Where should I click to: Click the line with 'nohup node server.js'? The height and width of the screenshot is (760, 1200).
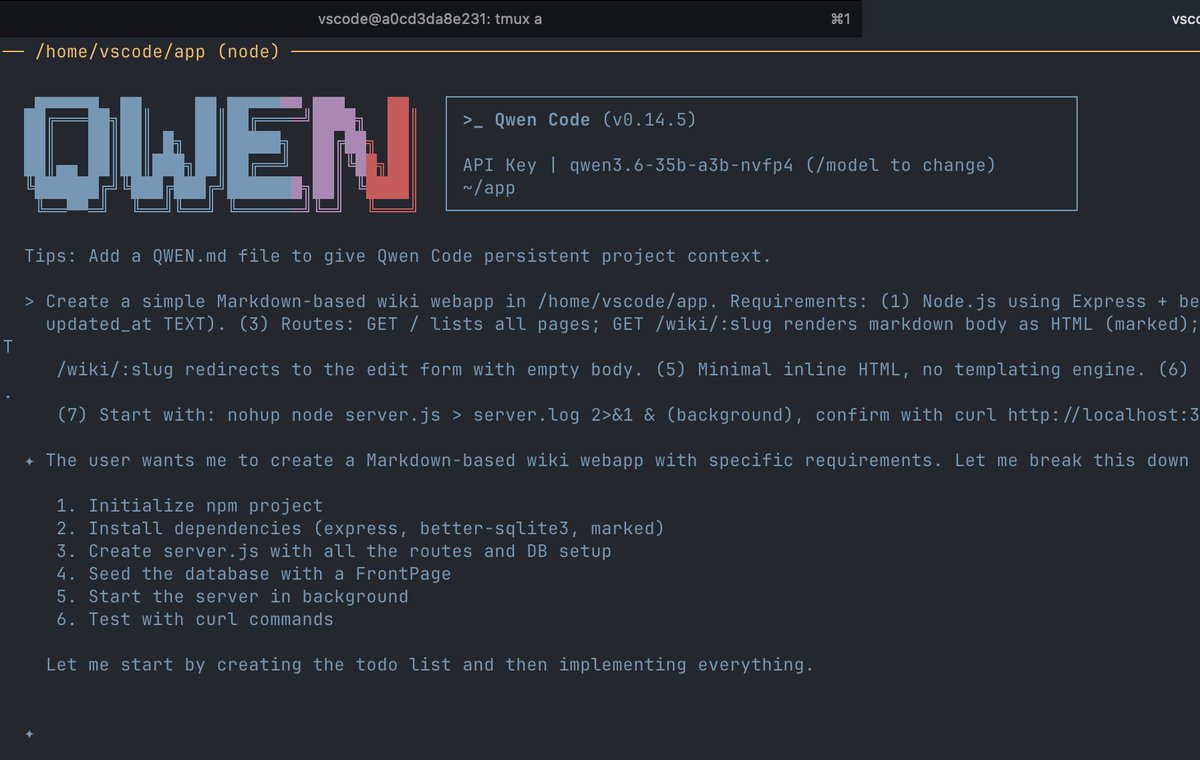(628, 415)
